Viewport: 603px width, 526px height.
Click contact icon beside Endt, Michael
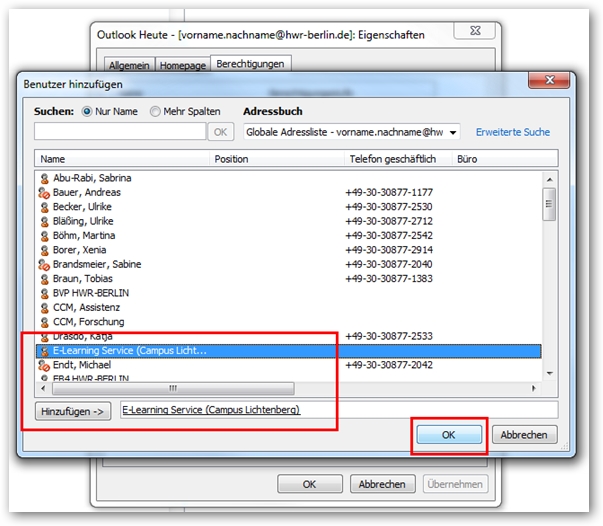coord(44,365)
